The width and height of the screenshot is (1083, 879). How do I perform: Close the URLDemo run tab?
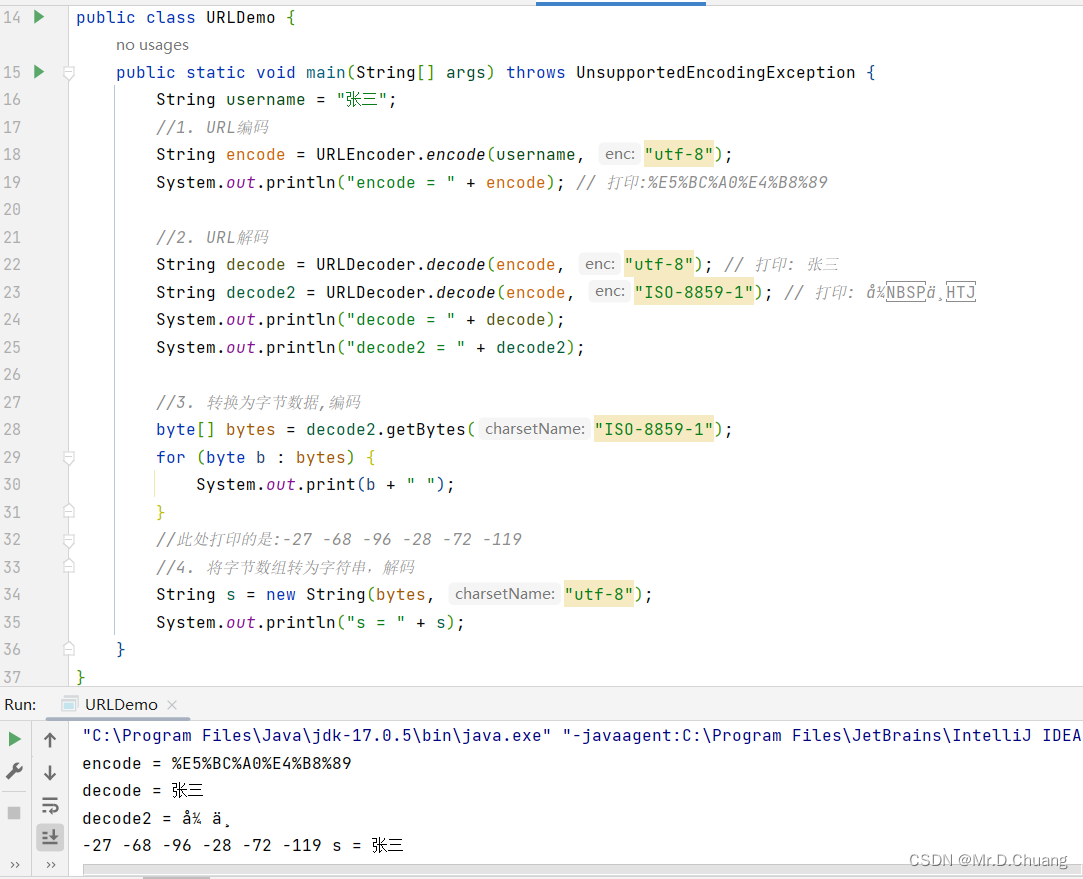point(172,705)
